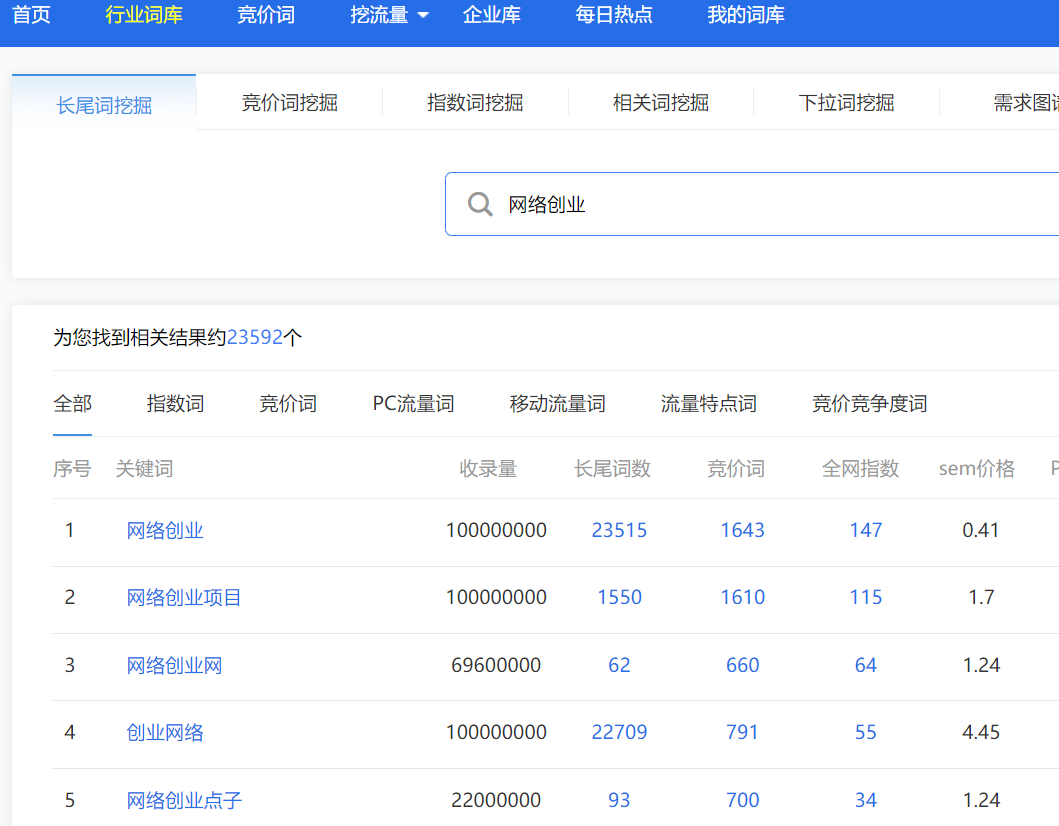Open the 每日热点 navigation item
1059x826 pixels.
point(615,15)
